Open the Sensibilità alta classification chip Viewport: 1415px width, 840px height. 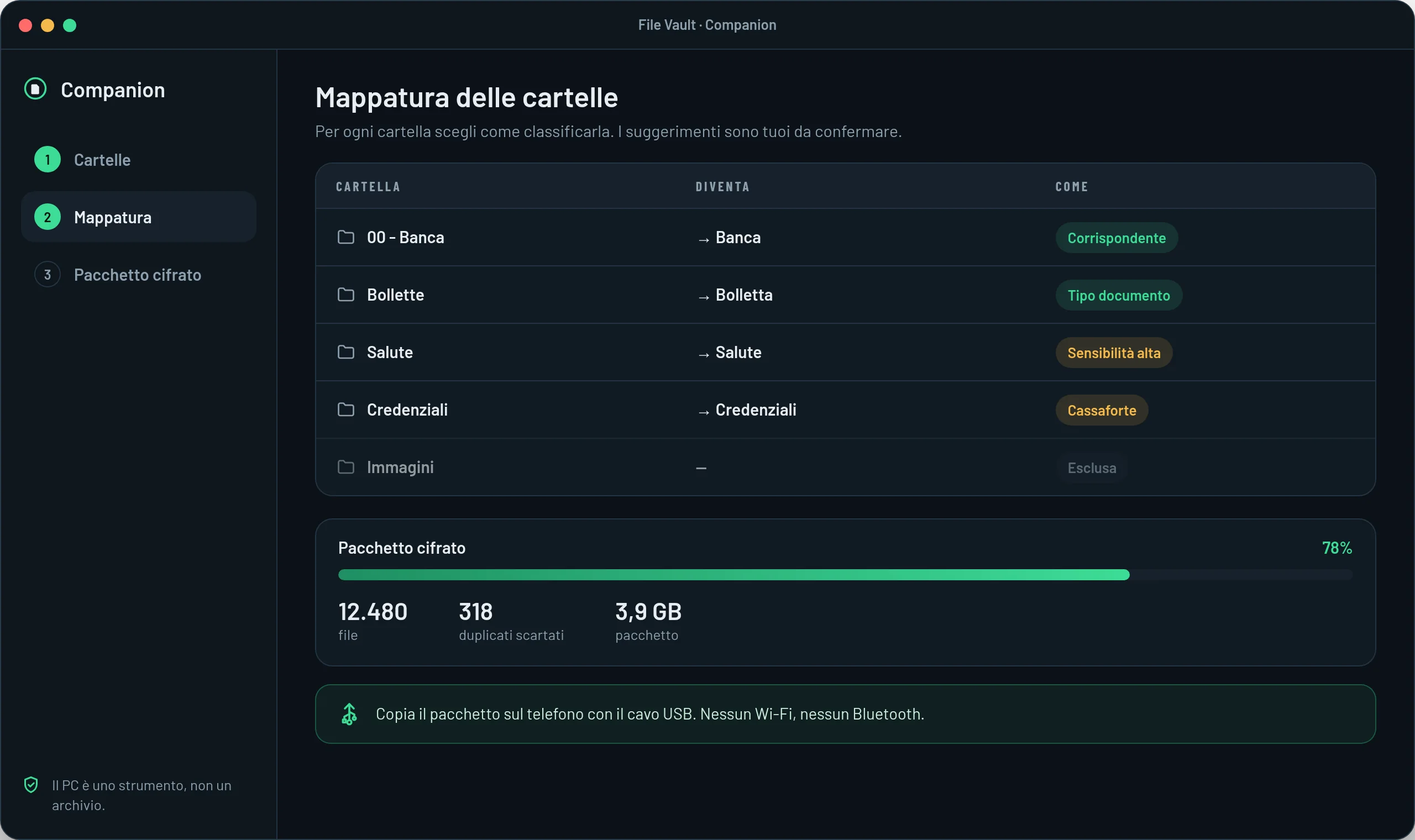(x=1114, y=353)
